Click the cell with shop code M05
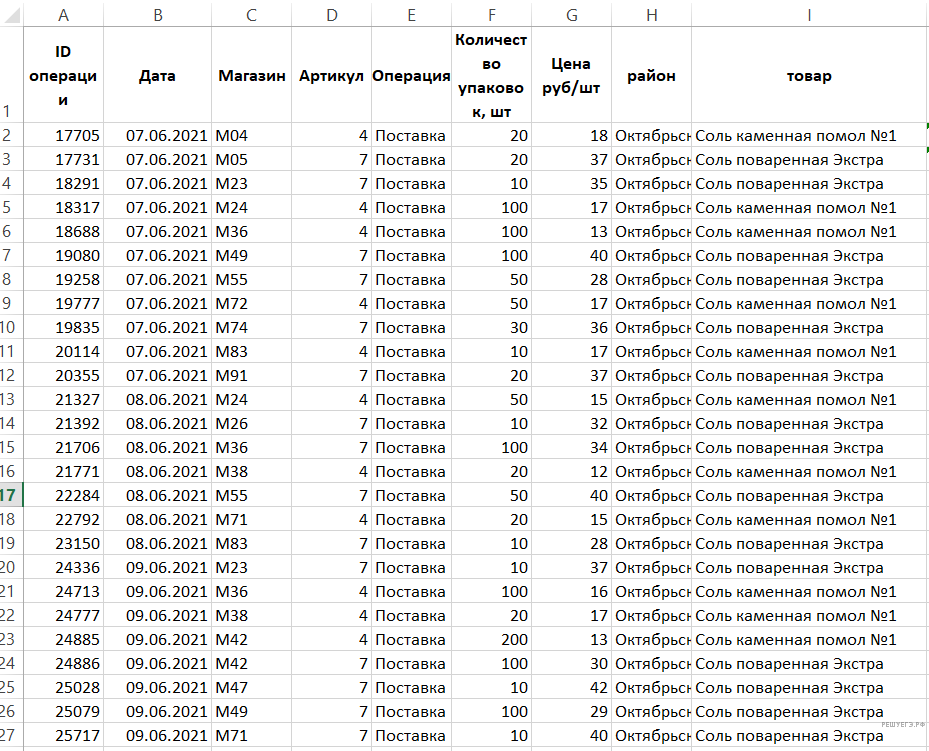 click(x=251, y=159)
